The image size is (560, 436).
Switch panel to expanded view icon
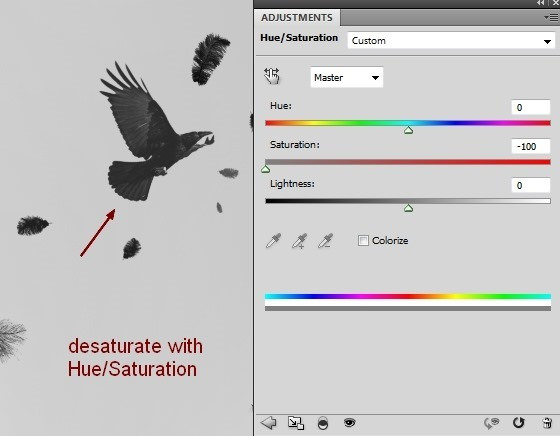[296, 423]
